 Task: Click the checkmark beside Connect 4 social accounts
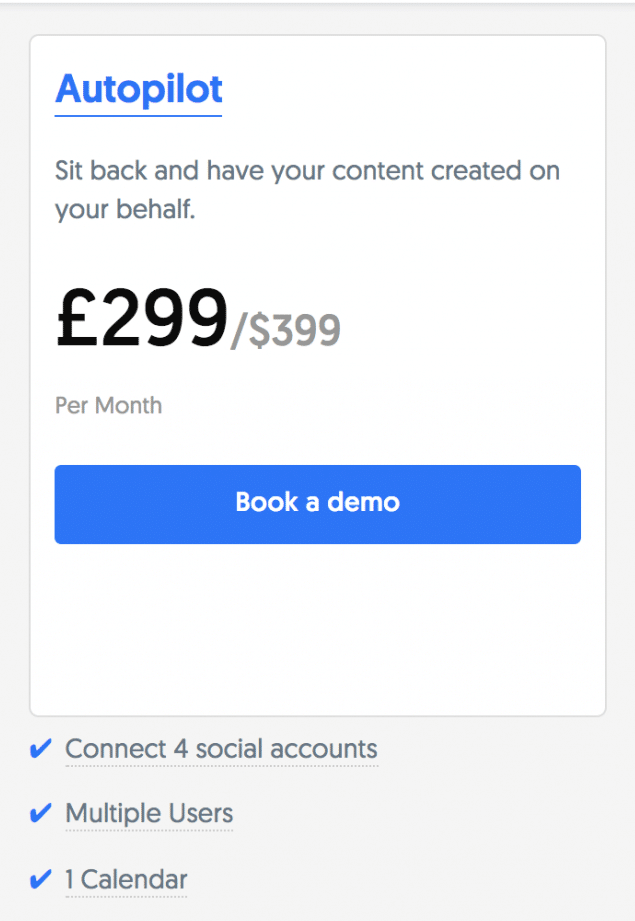click(x=41, y=749)
